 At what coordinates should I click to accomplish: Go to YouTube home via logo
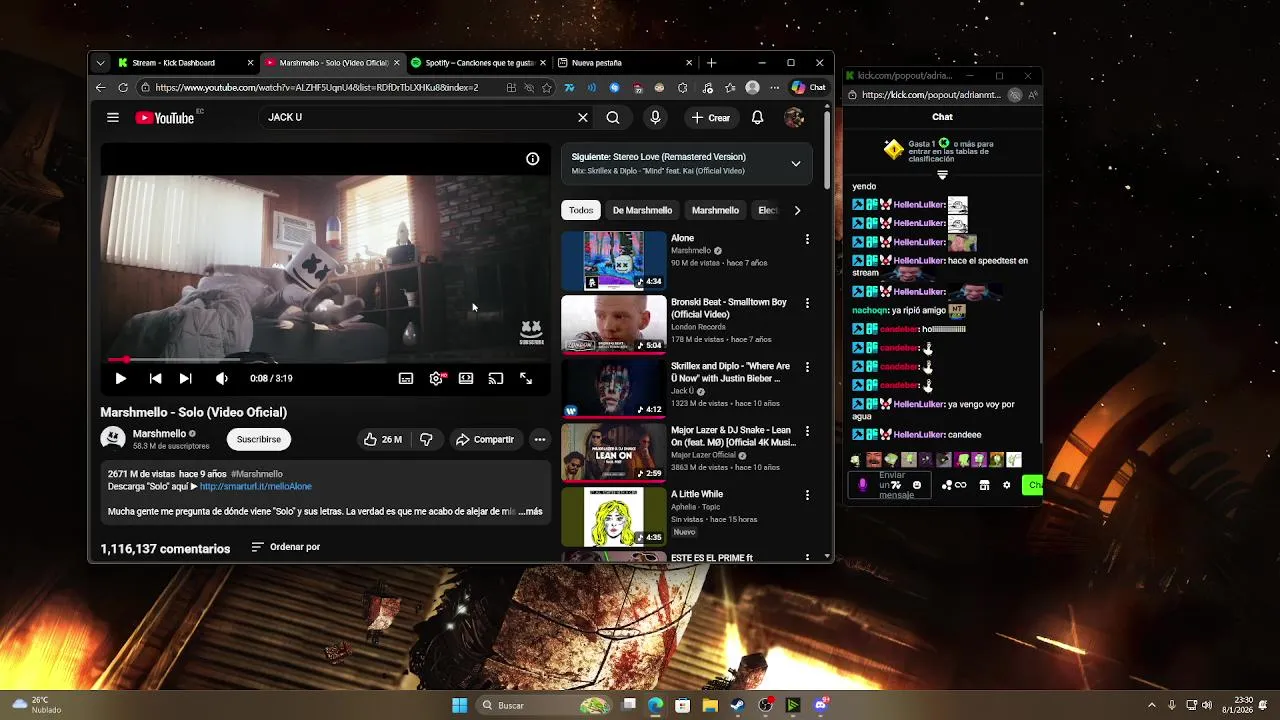point(165,118)
